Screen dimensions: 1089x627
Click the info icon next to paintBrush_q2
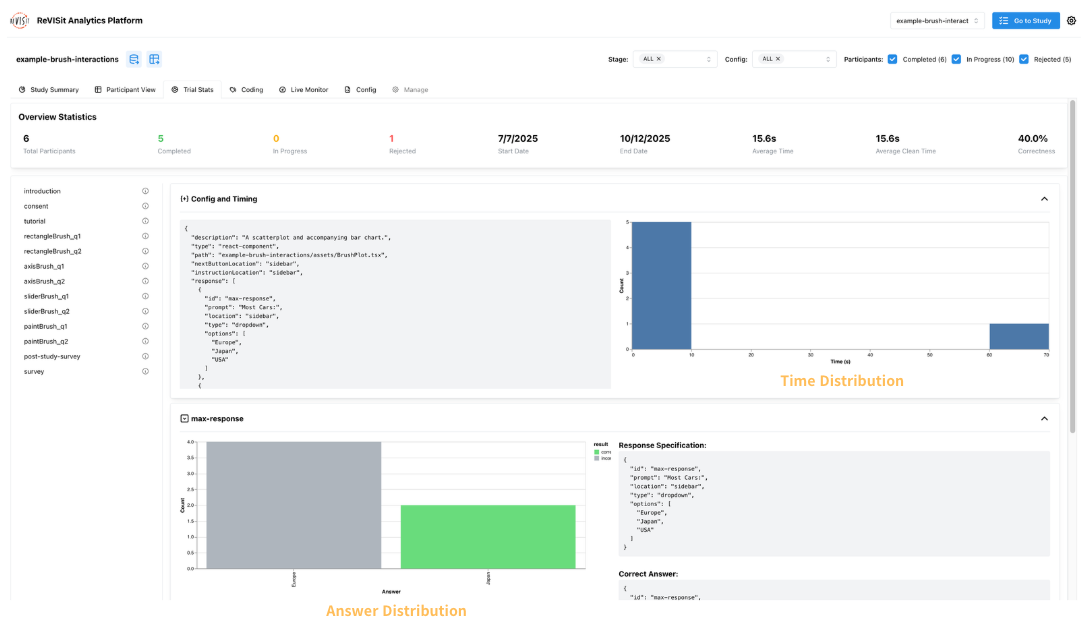[145, 341]
